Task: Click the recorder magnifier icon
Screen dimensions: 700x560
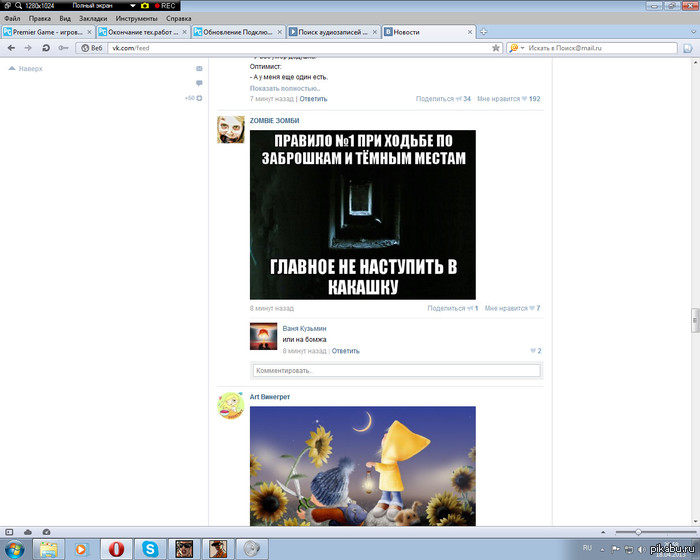Action: [x=18, y=6]
